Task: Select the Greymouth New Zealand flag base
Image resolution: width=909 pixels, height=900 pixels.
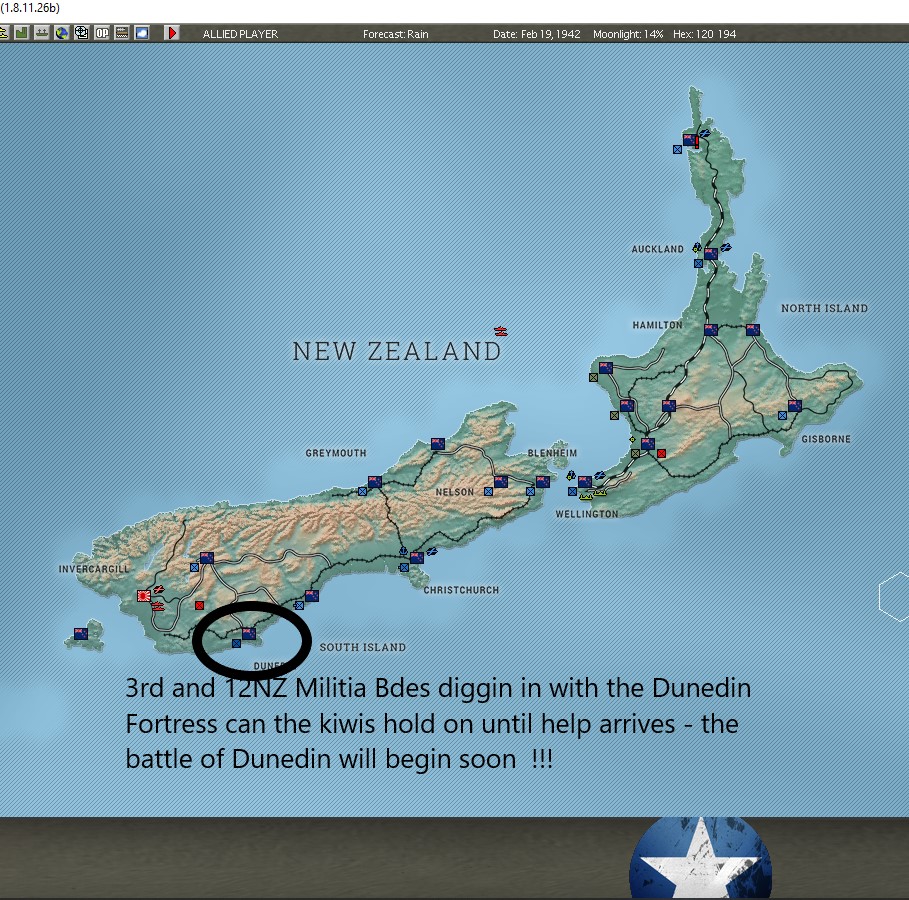Action: tap(375, 481)
